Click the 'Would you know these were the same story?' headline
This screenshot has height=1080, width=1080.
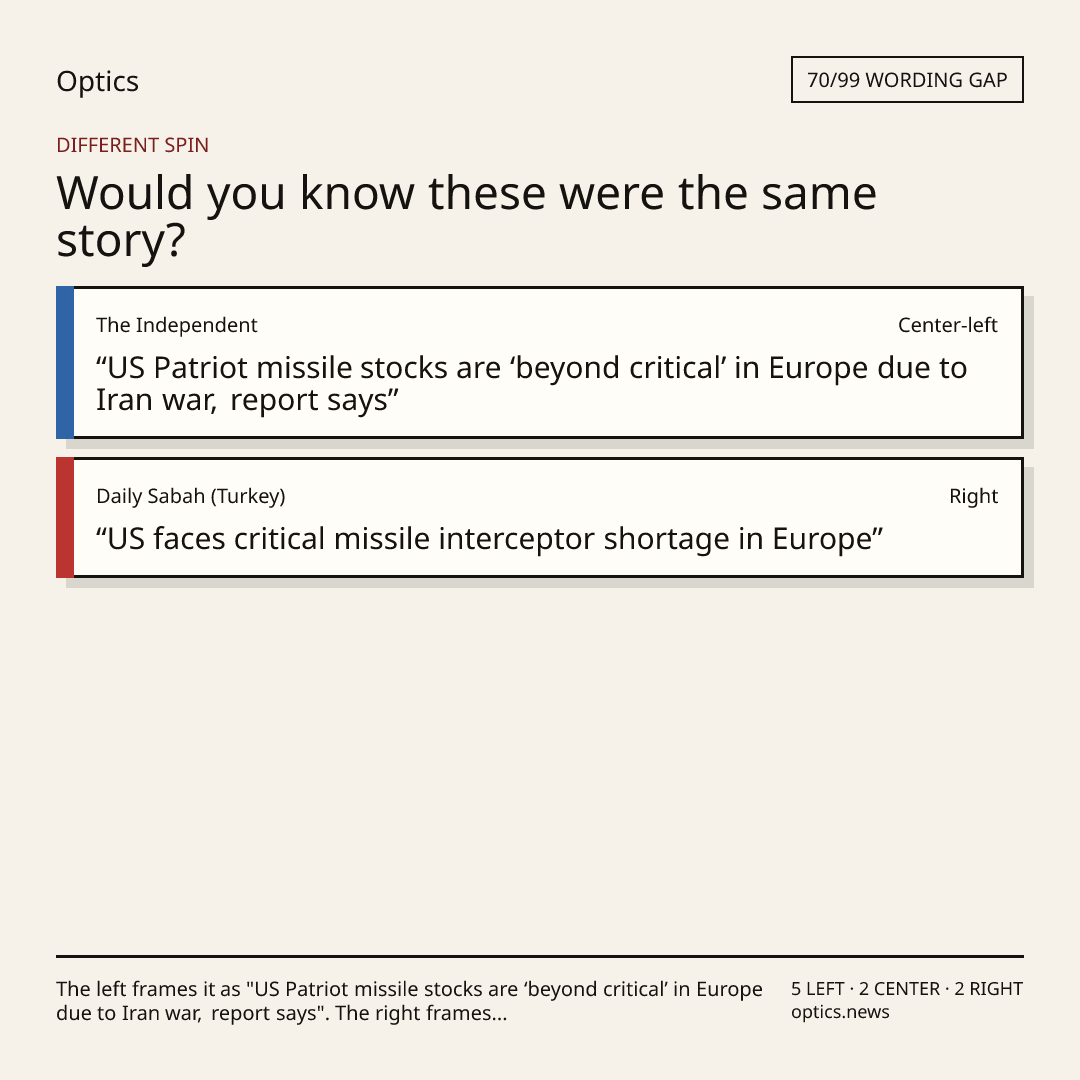point(466,216)
